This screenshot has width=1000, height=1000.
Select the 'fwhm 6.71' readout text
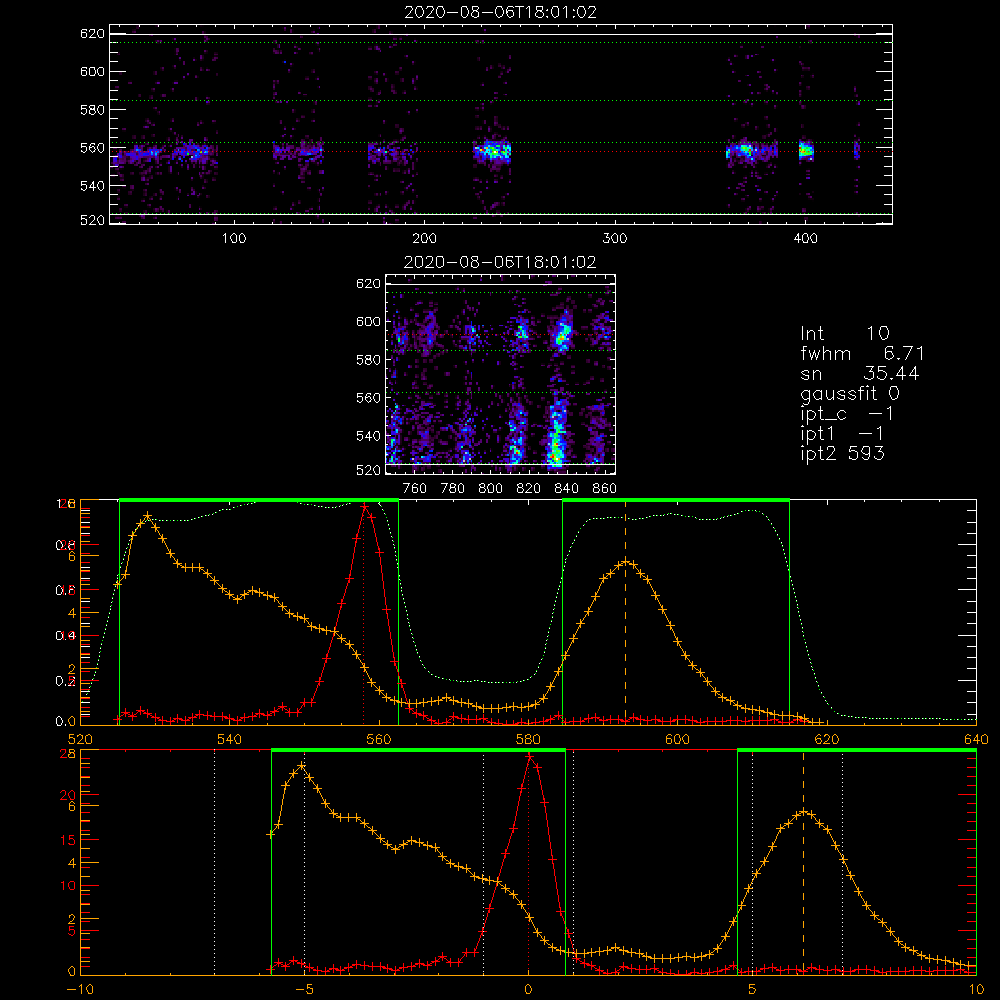(x=862, y=353)
